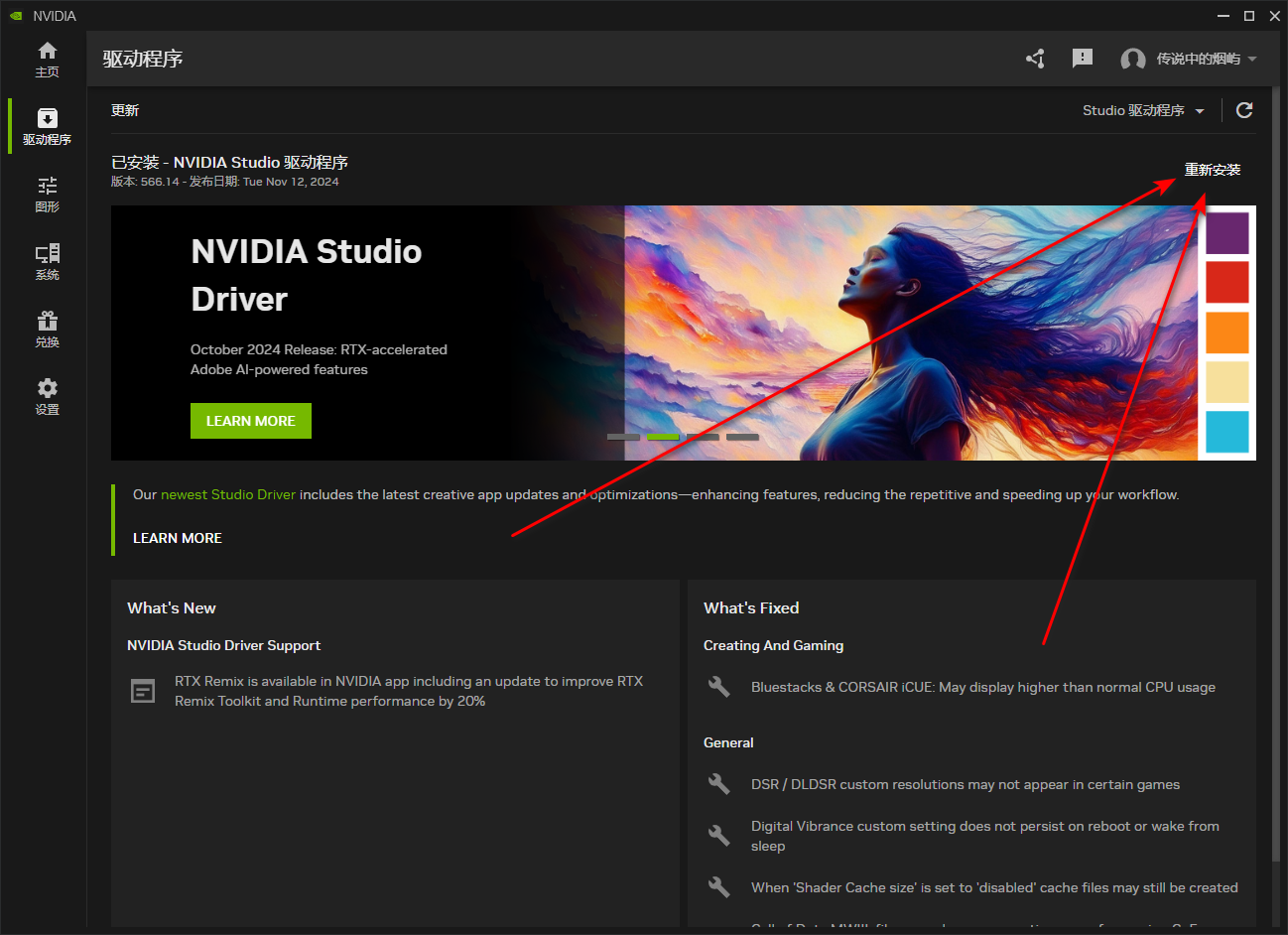Select the fourth banner carousel indicator
Screen dimensions: 1288x935
[x=742, y=437]
